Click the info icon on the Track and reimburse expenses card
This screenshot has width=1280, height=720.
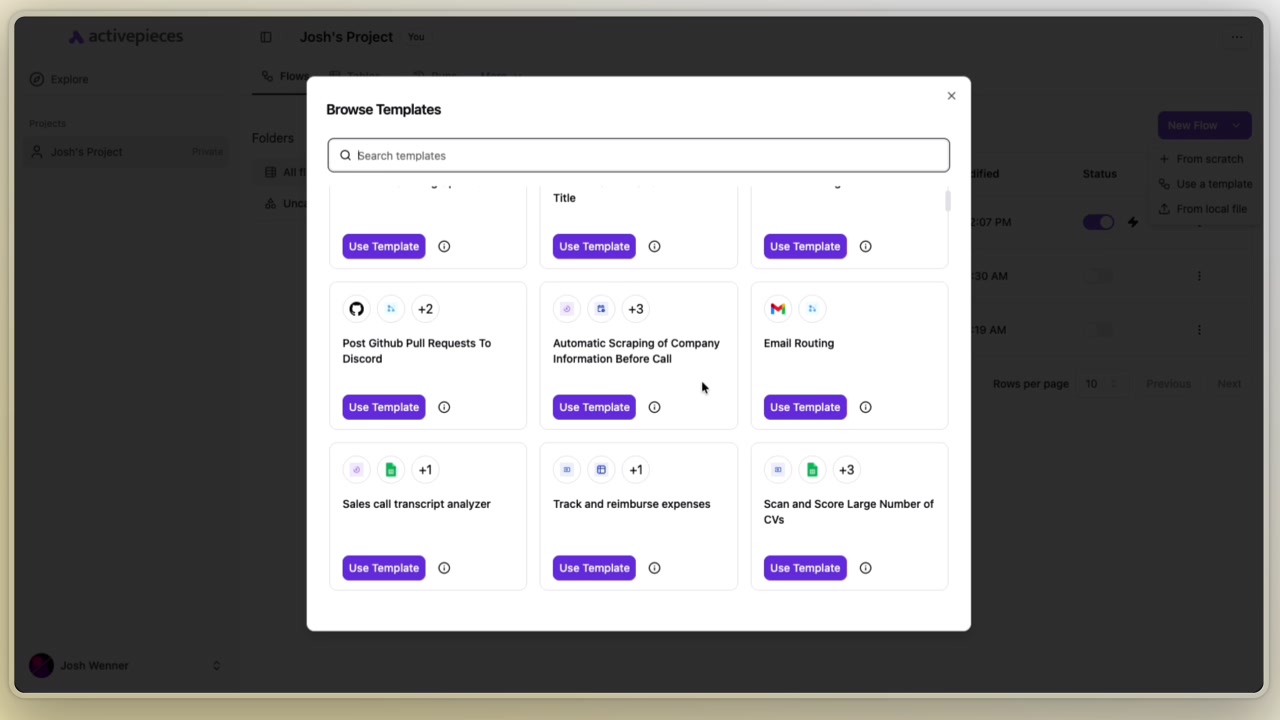[654, 567]
